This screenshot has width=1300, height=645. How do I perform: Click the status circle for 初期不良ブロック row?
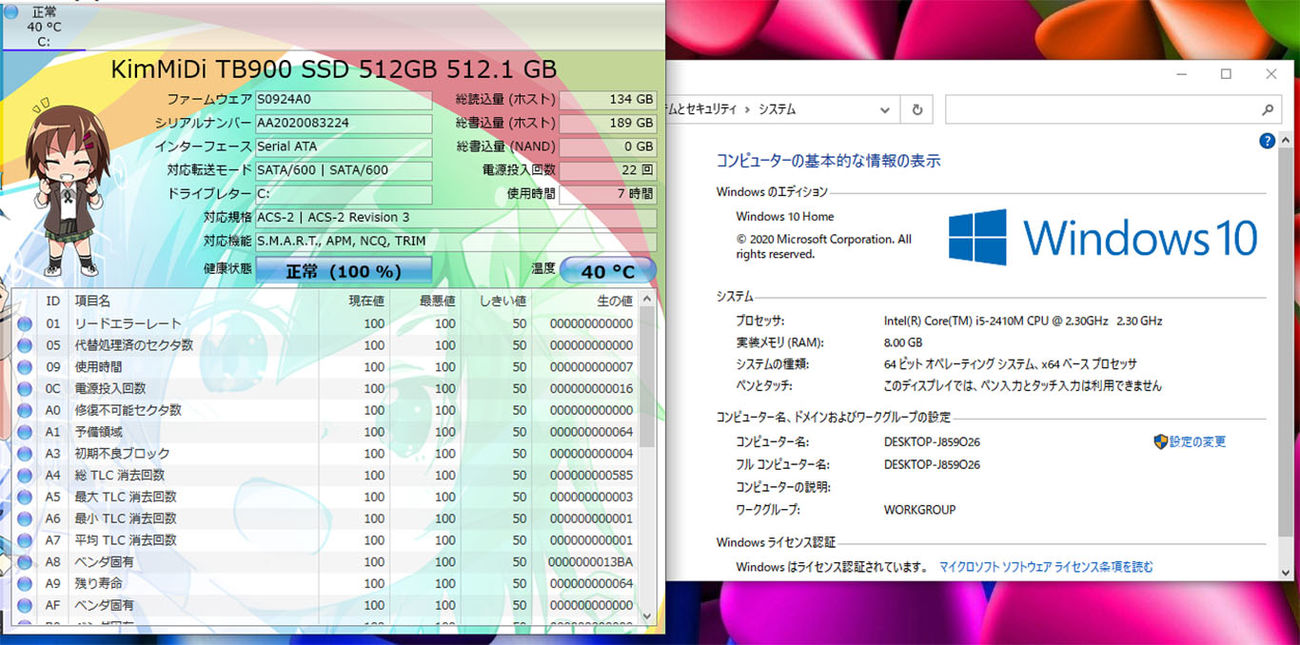tap(24, 453)
